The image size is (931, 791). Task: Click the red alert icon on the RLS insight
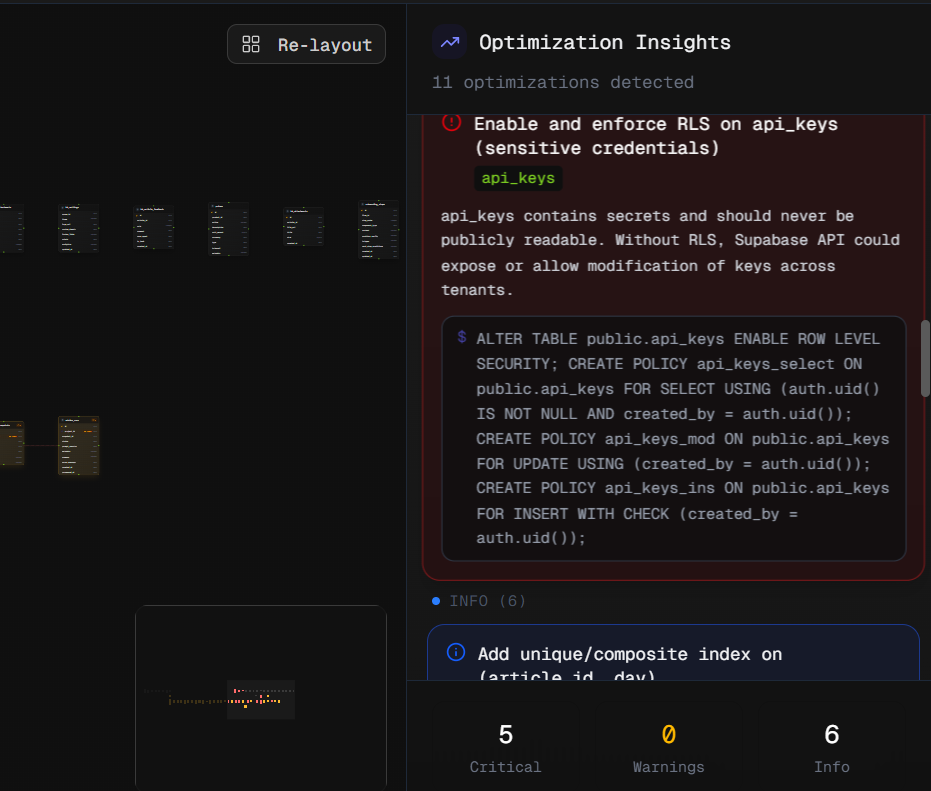point(451,122)
